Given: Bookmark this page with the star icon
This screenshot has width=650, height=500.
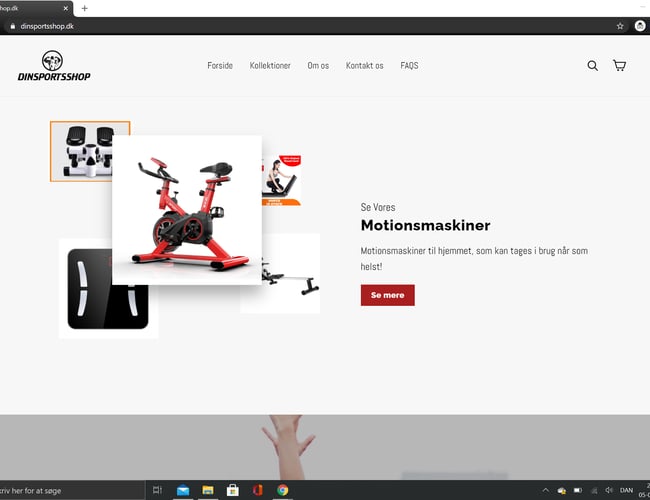Looking at the screenshot, I should pyautogui.click(x=620, y=26).
